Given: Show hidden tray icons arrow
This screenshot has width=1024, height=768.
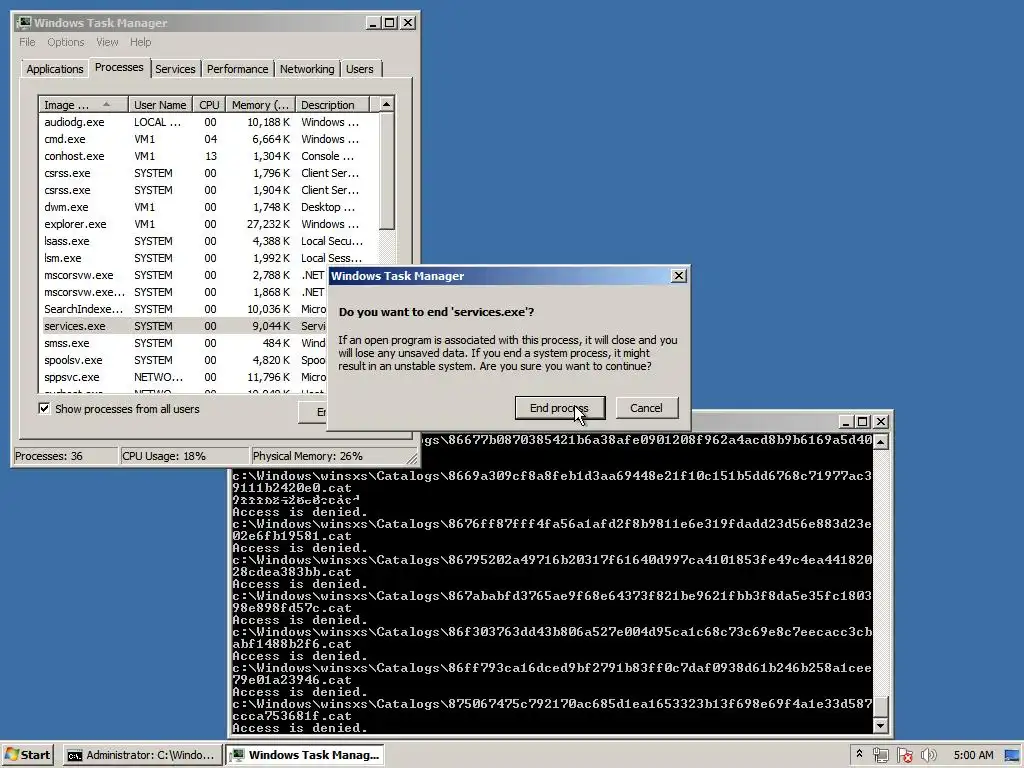Looking at the screenshot, I should (x=859, y=754).
